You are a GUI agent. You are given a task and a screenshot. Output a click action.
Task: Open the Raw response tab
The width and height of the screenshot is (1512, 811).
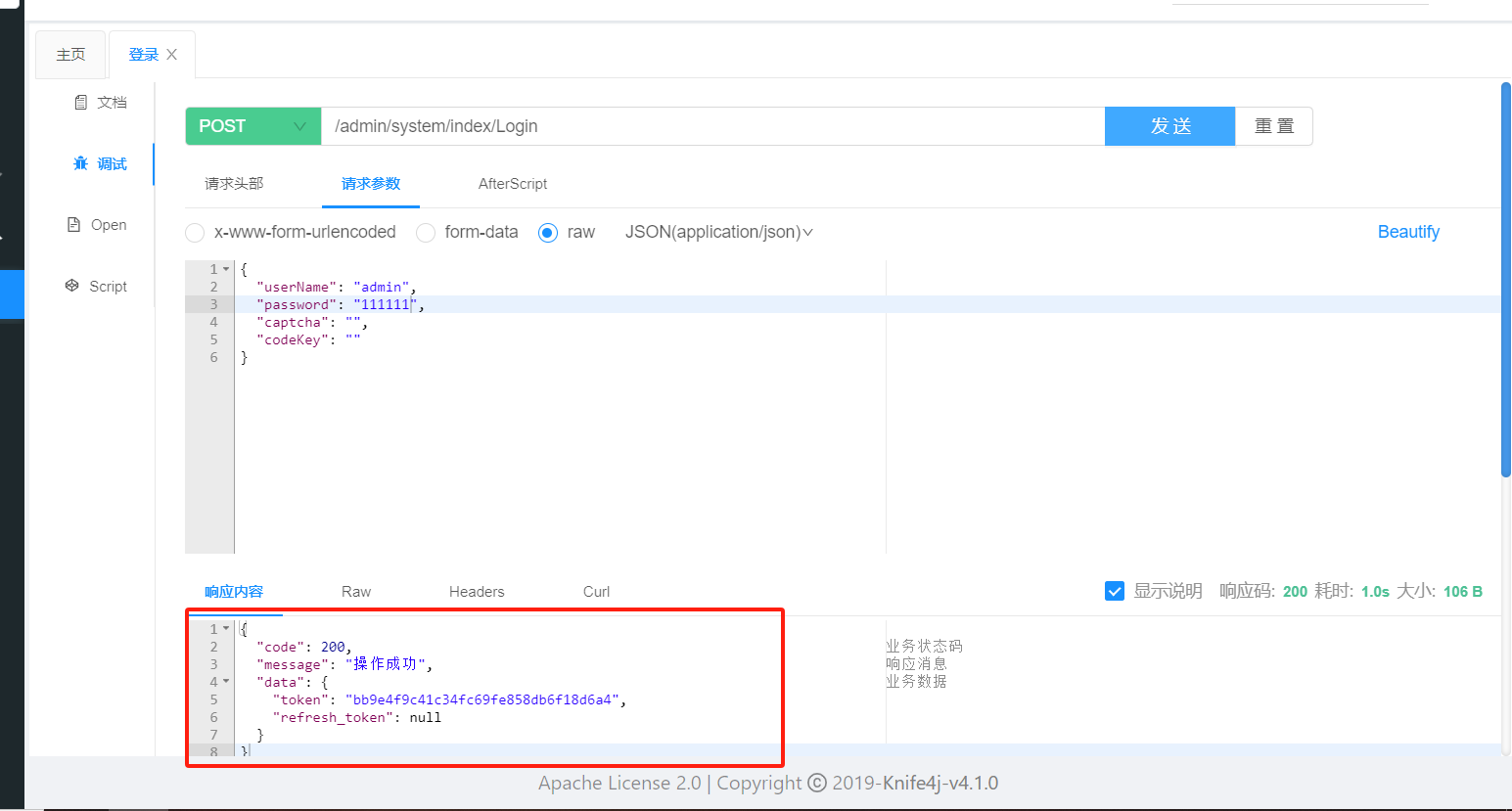(x=356, y=591)
